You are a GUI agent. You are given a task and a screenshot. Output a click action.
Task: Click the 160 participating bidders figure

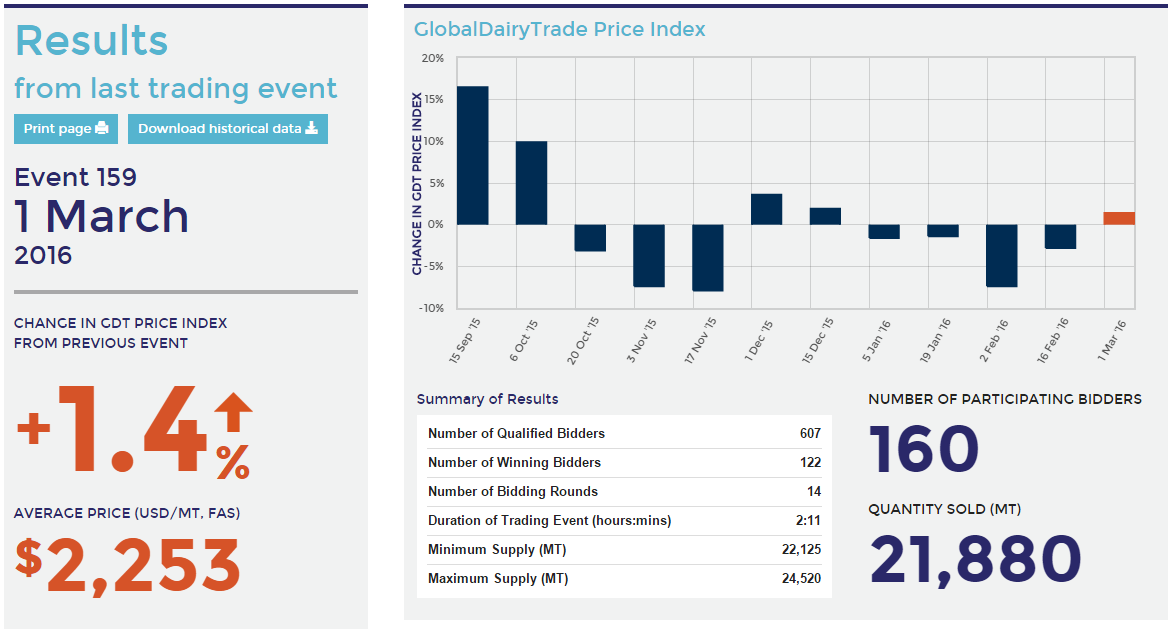pos(924,450)
